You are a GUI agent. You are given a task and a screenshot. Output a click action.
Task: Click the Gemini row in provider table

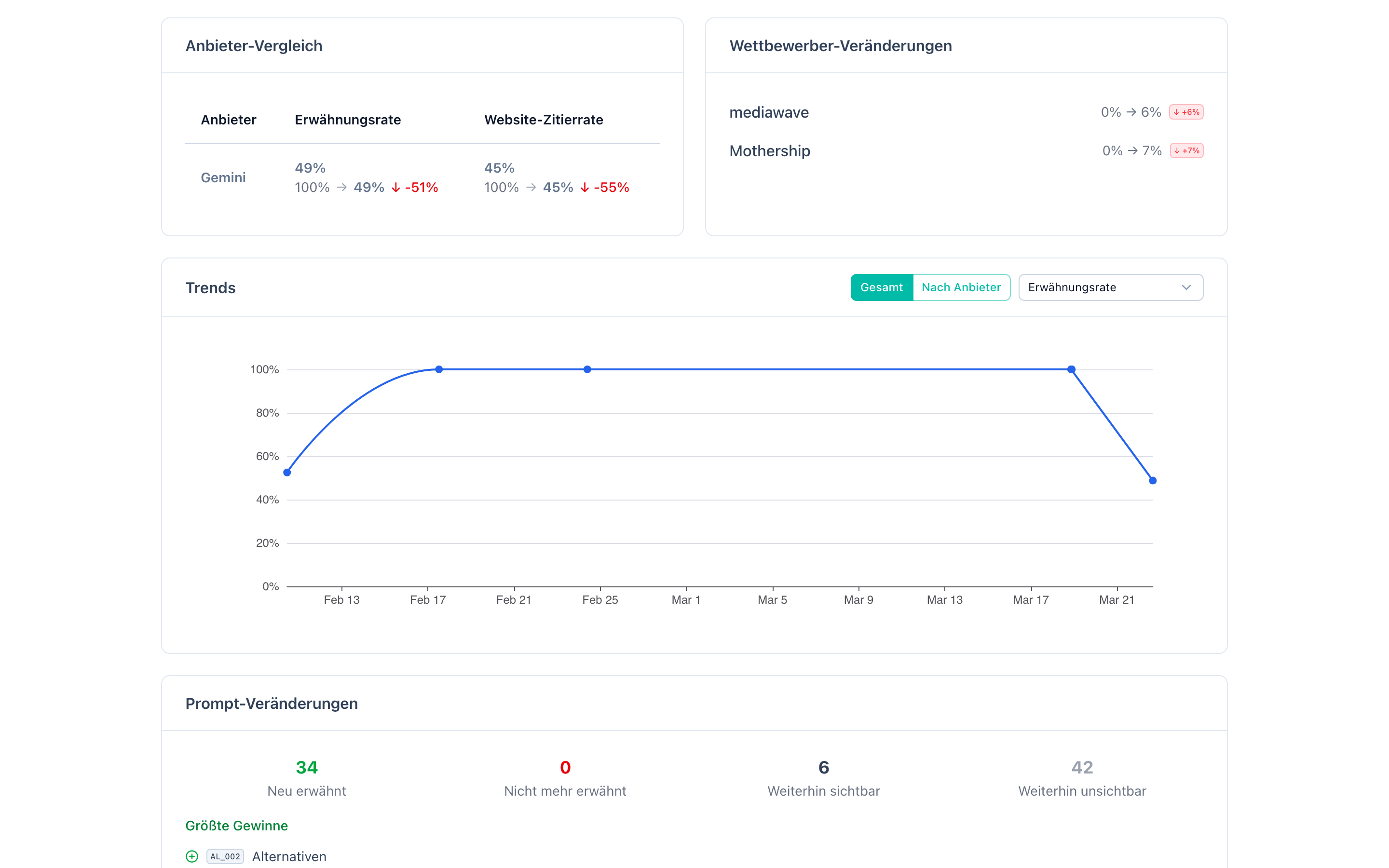pos(223,178)
